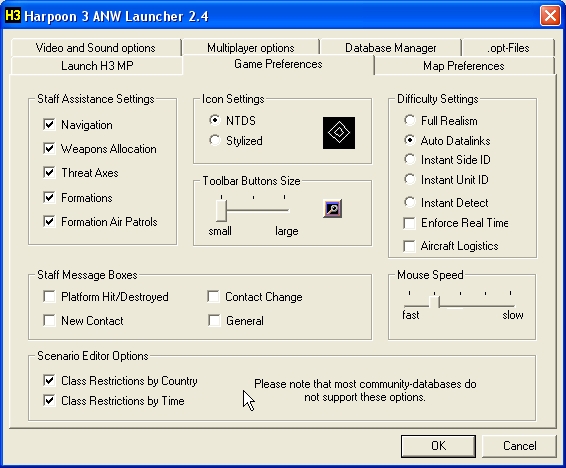
Task: Select Auto Datalinks difficulty
Action: [x=410, y=140]
